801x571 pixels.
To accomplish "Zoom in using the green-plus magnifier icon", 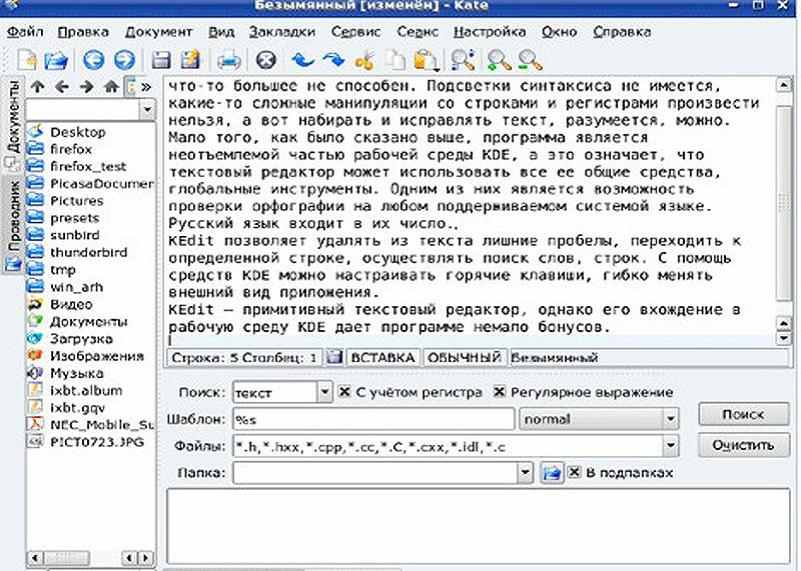I will pyautogui.click(x=499, y=60).
